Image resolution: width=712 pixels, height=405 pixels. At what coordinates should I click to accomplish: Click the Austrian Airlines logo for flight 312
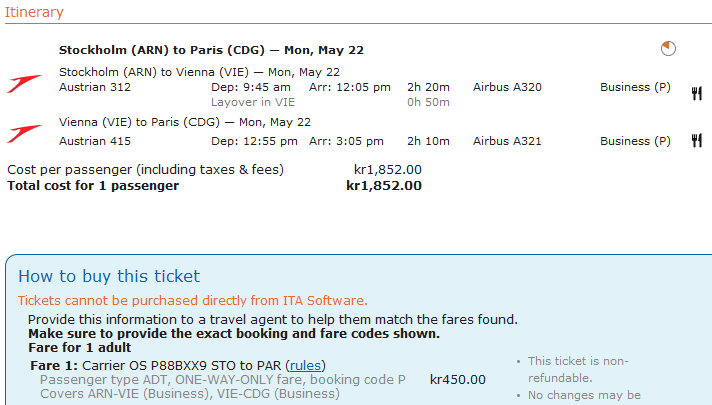pos(24,81)
